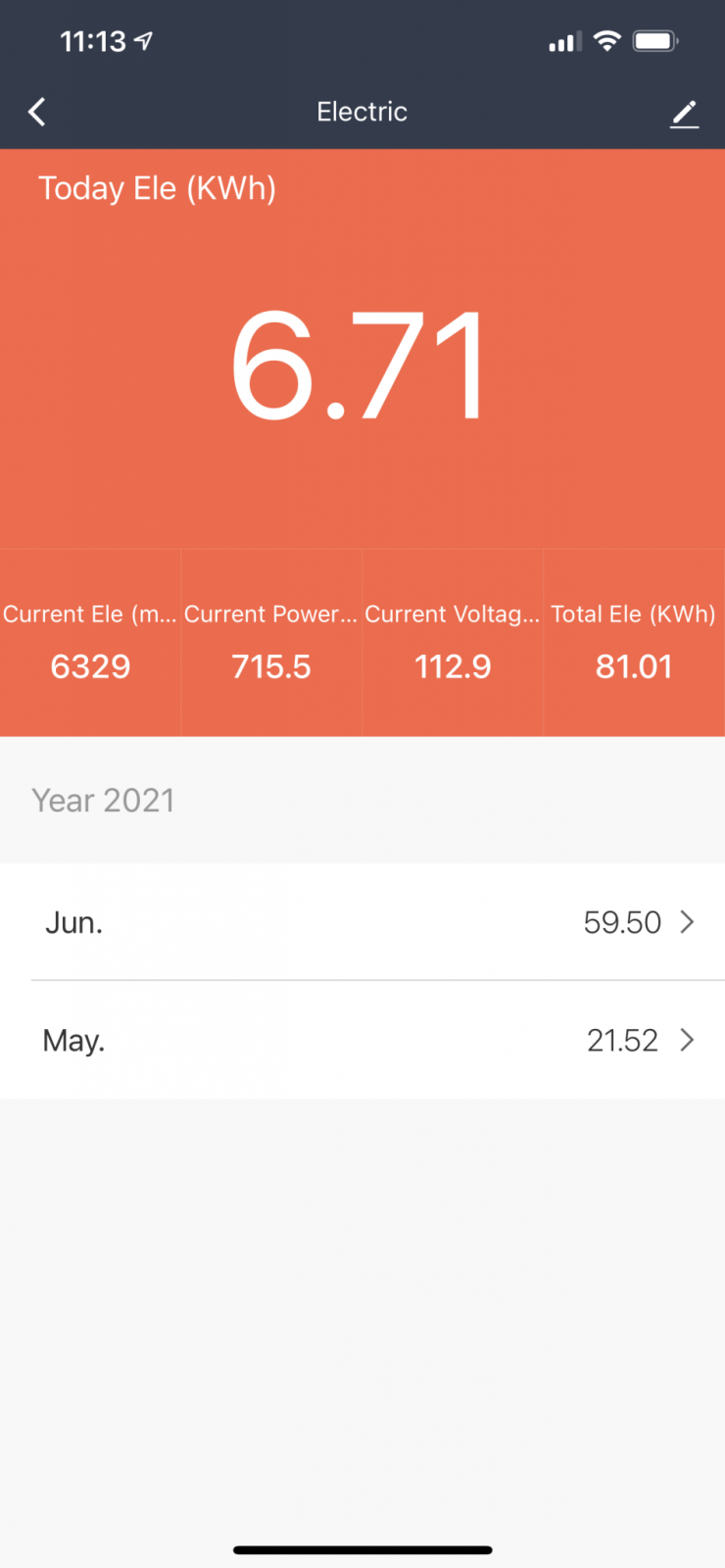Viewport: 725px width, 1568px height.
Task: Tap the Electric page title
Action: click(362, 112)
